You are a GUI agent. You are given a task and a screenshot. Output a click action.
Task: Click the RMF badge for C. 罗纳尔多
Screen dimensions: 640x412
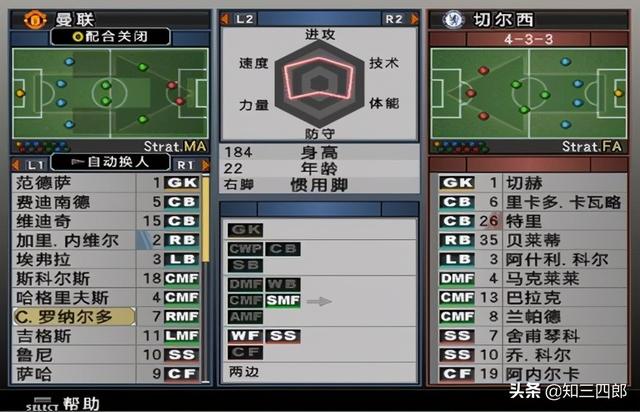[x=182, y=316]
